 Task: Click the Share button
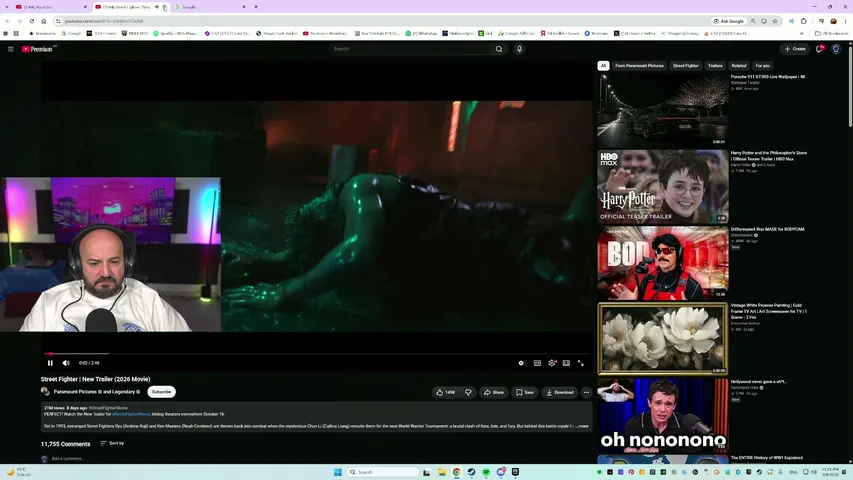coord(494,392)
